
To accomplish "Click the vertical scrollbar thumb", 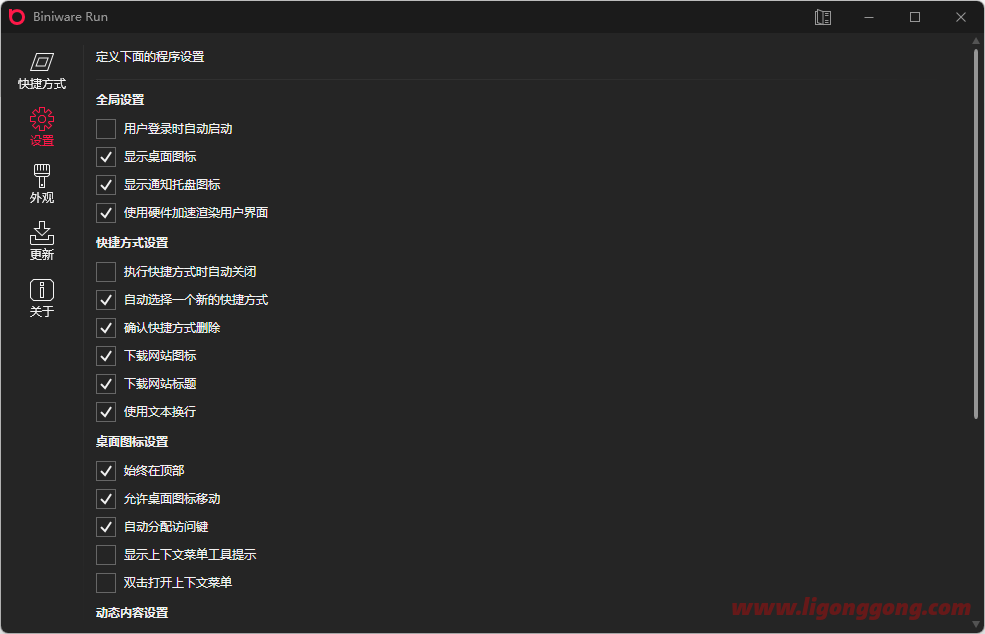I will 976,234.
